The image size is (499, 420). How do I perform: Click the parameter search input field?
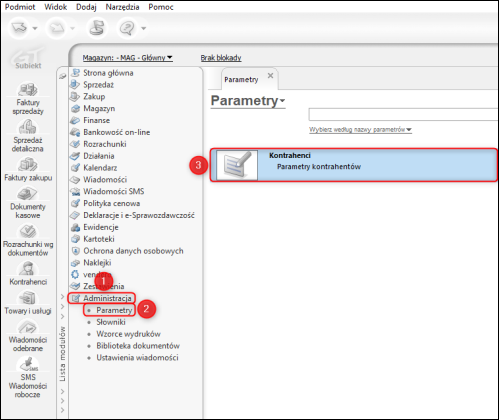[x=403, y=114]
